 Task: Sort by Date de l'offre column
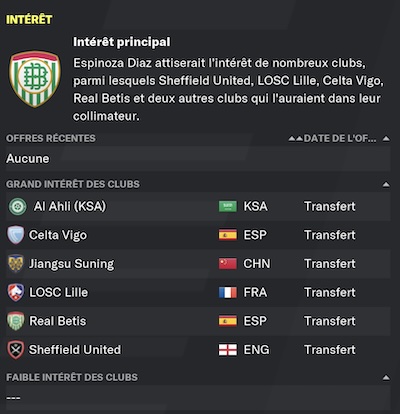point(340,138)
